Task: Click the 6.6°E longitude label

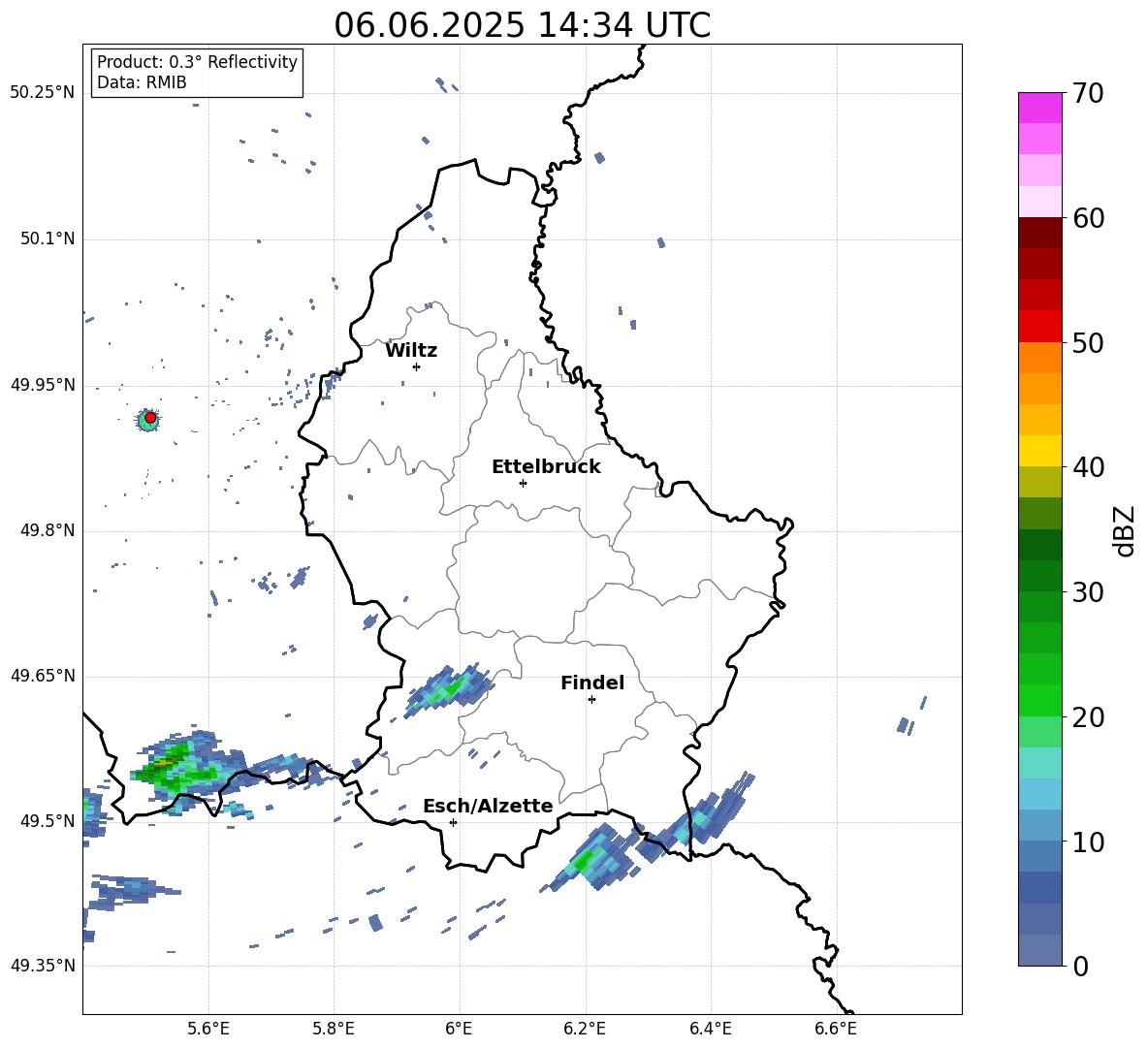Action: click(836, 1029)
